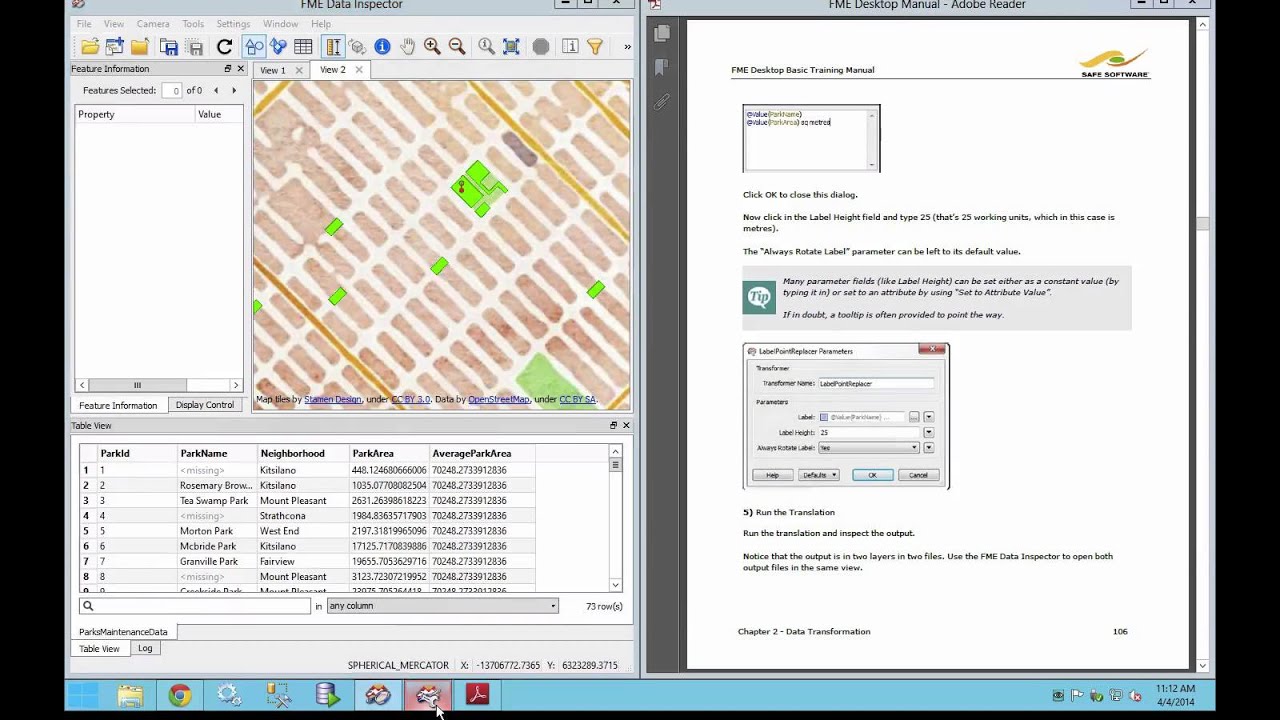Close the Feature Information panel
Image resolution: width=1280 pixels, height=720 pixels.
(x=240, y=69)
